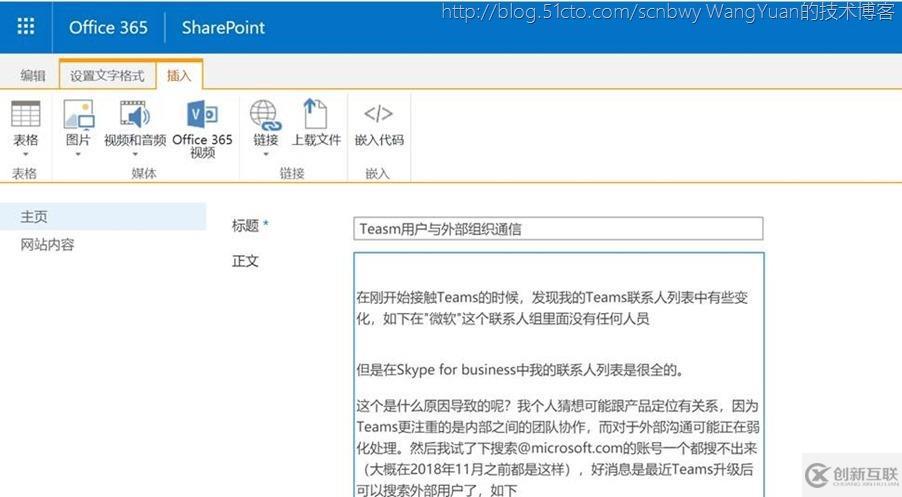
Task: Expand the 表格 dropdown arrow
Action: 25,154
